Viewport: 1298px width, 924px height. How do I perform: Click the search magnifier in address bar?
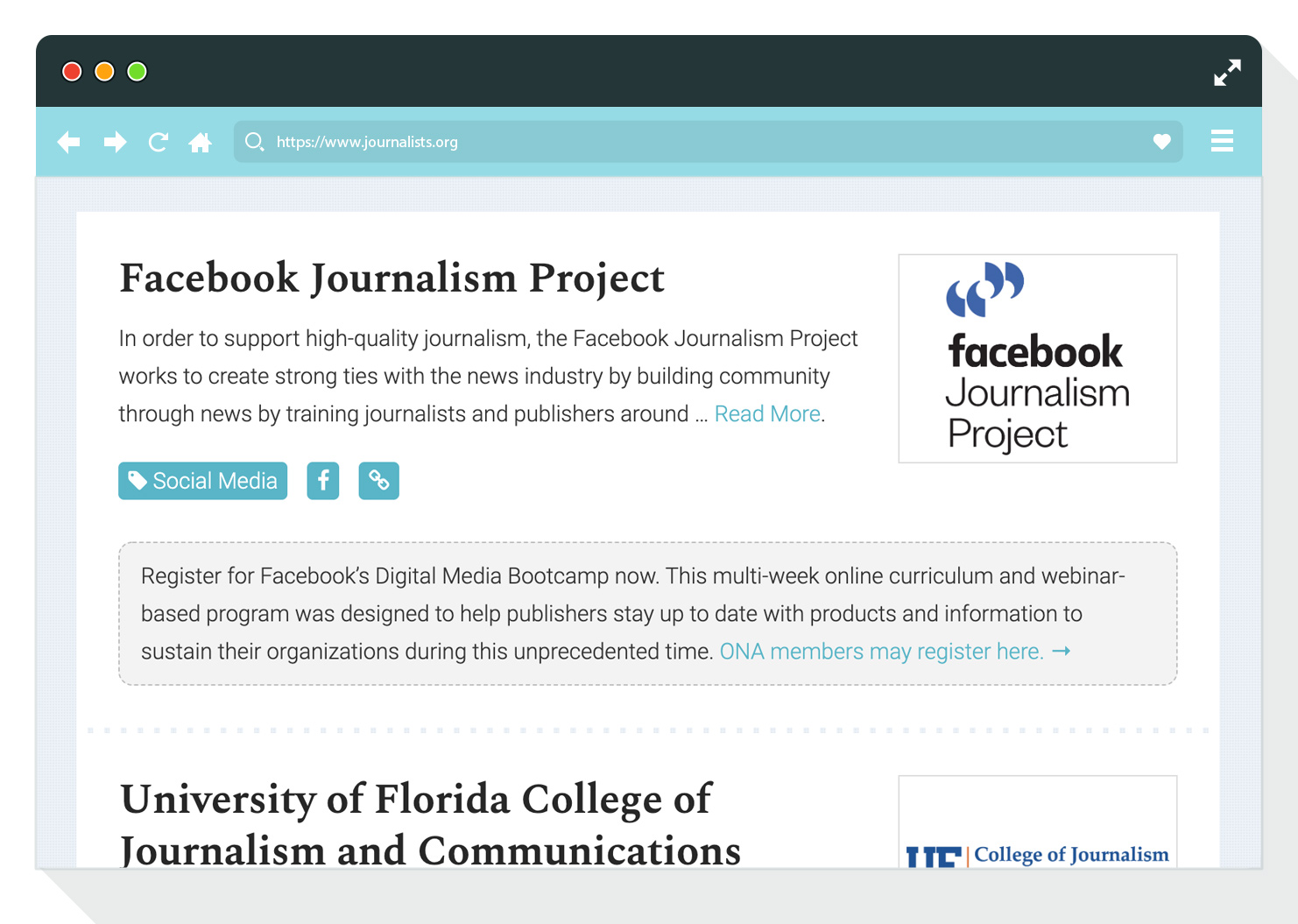coord(255,142)
